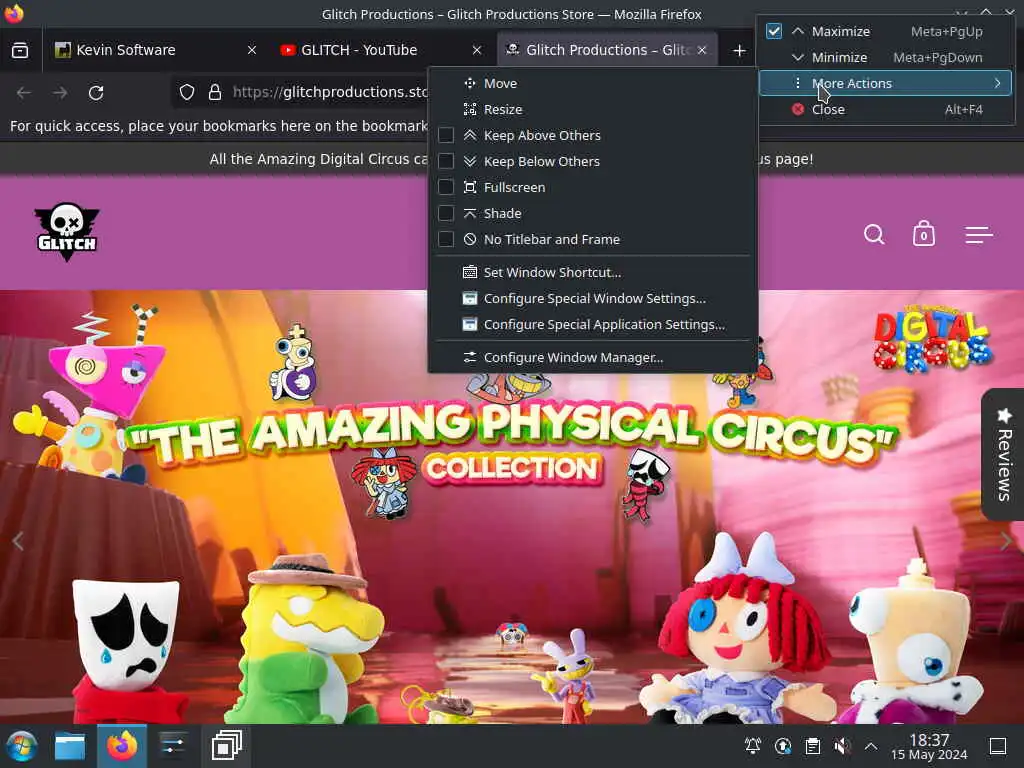Go to next slide in banner carousel

click(1006, 541)
